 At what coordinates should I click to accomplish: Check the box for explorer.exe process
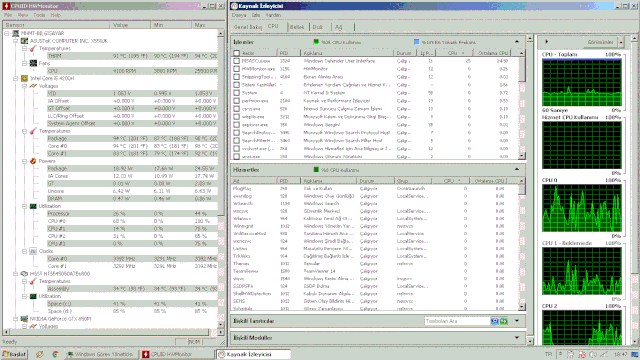tap(236, 125)
